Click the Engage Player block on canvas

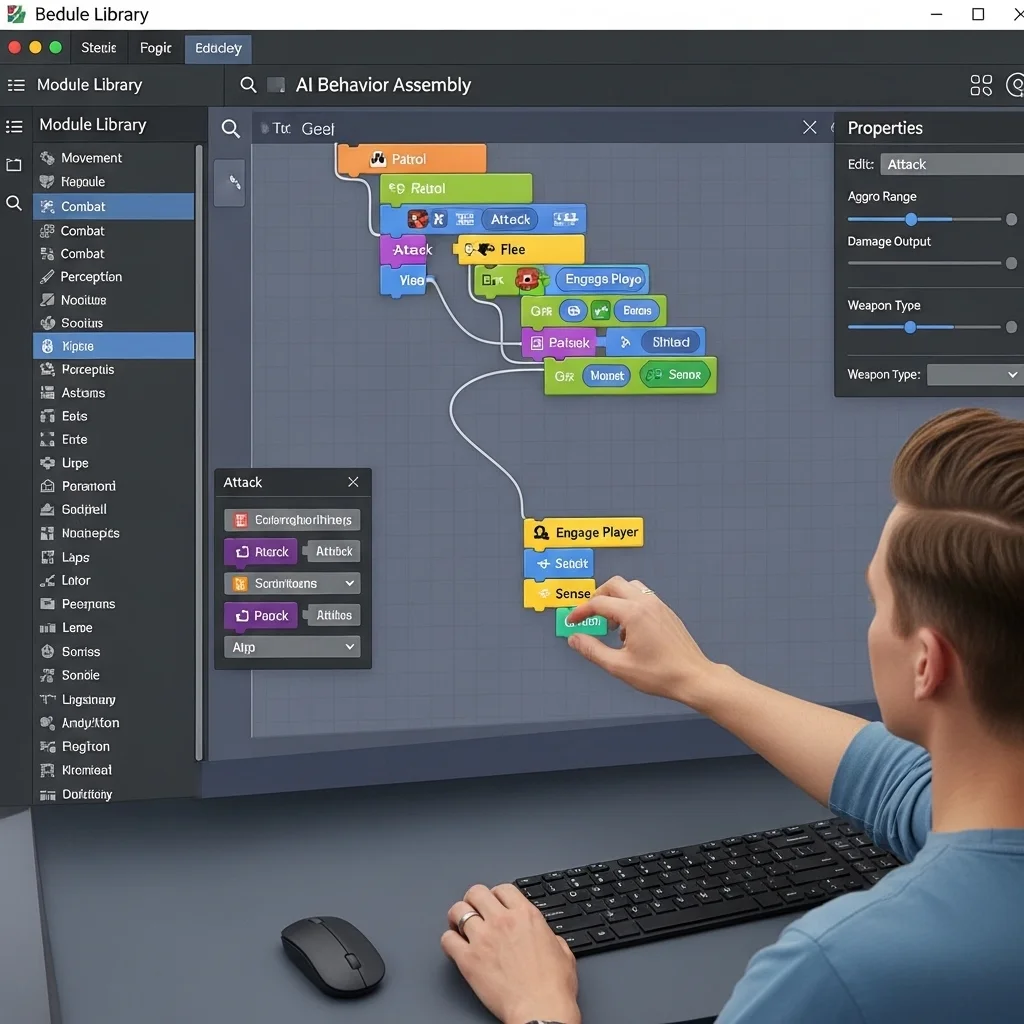[584, 533]
